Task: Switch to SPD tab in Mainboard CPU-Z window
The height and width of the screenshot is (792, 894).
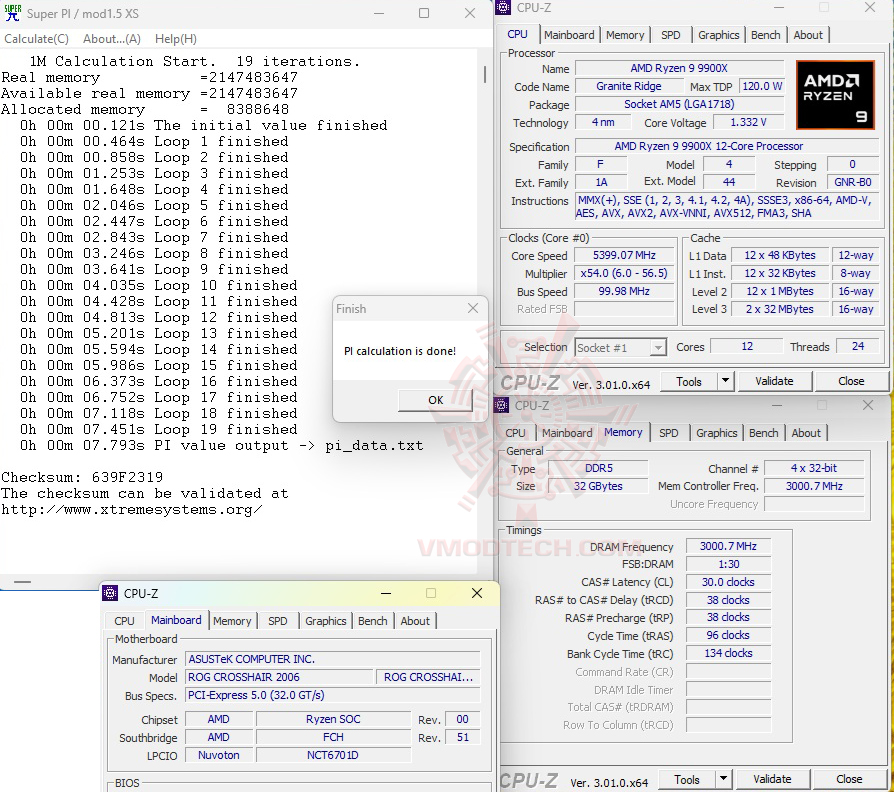Action: coord(278,621)
